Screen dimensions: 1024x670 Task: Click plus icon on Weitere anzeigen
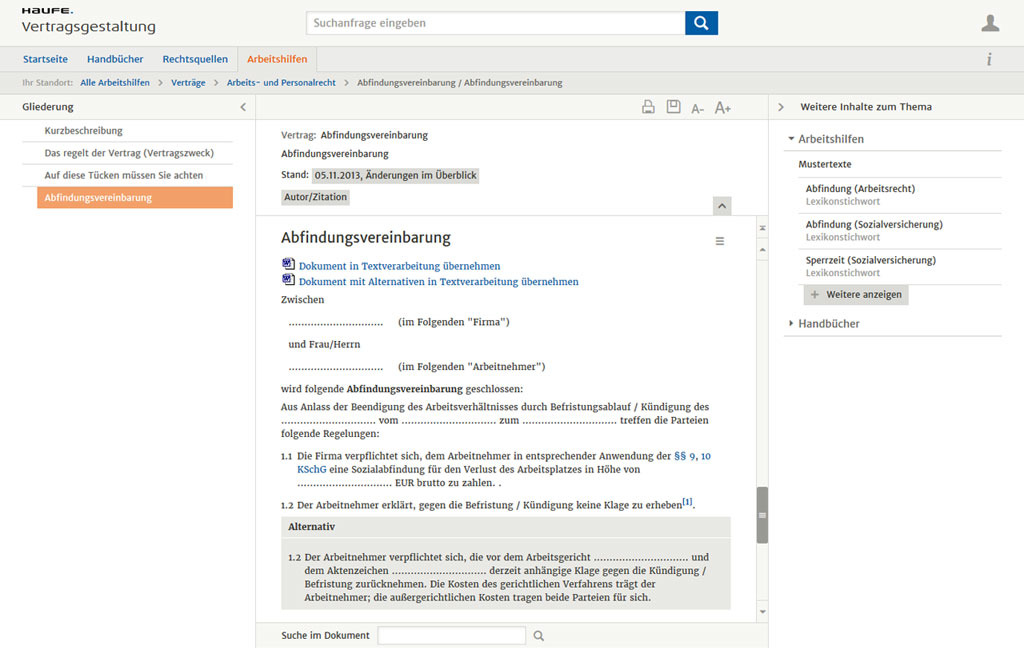814,295
